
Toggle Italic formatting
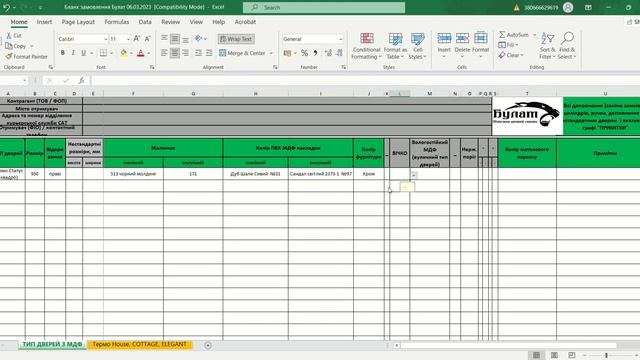(73, 53)
